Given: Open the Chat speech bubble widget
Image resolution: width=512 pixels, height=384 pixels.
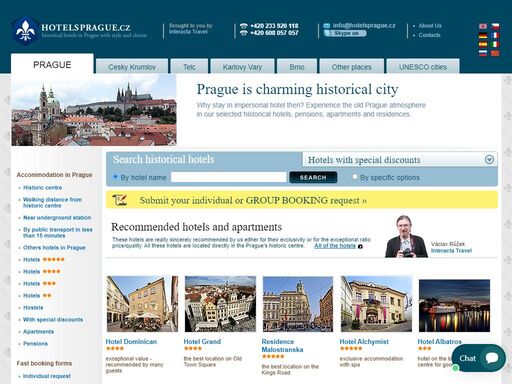Looking at the screenshot, I should click(x=479, y=358).
